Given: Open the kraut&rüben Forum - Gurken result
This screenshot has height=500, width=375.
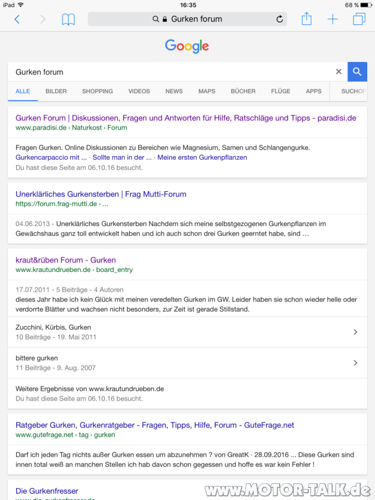Looking at the screenshot, I should pyautogui.click(x=66, y=260).
